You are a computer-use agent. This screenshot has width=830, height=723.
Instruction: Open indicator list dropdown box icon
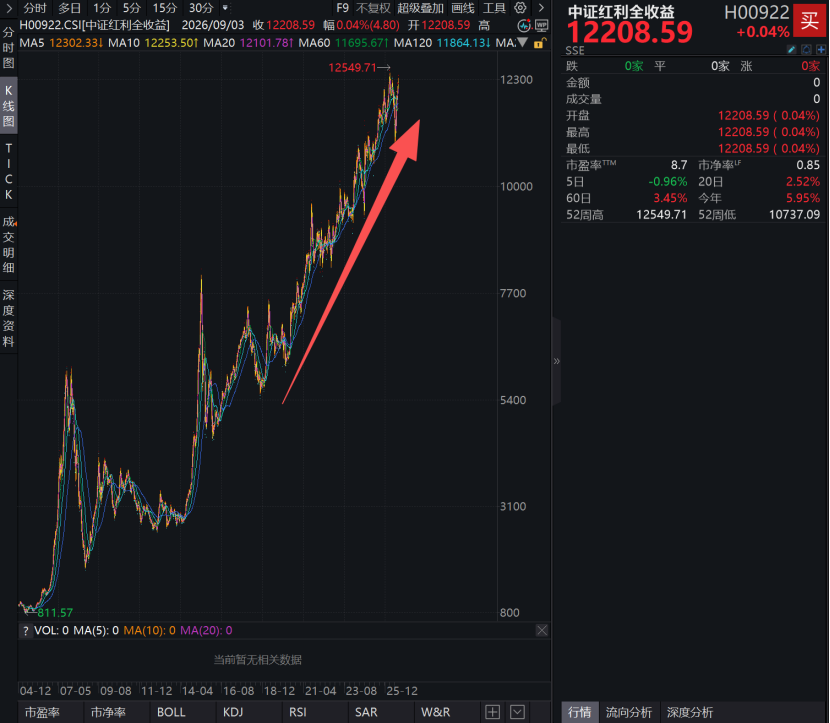coord(517,712)
